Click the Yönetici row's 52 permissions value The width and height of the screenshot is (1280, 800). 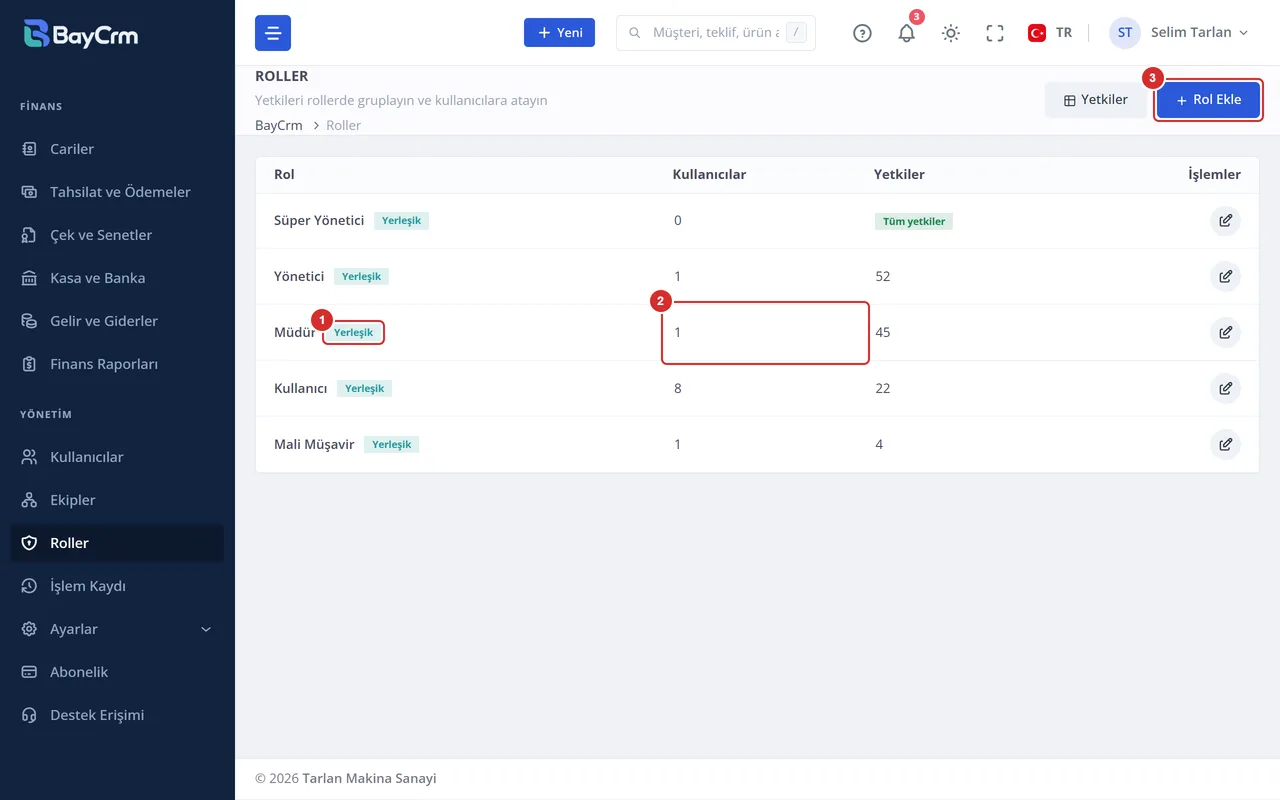(x=883, y=276)
